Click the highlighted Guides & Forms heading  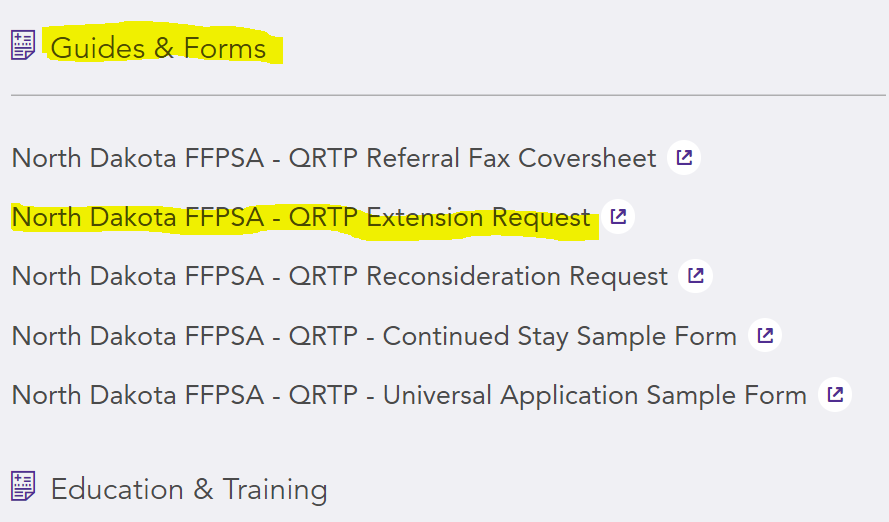coord(158,48)
